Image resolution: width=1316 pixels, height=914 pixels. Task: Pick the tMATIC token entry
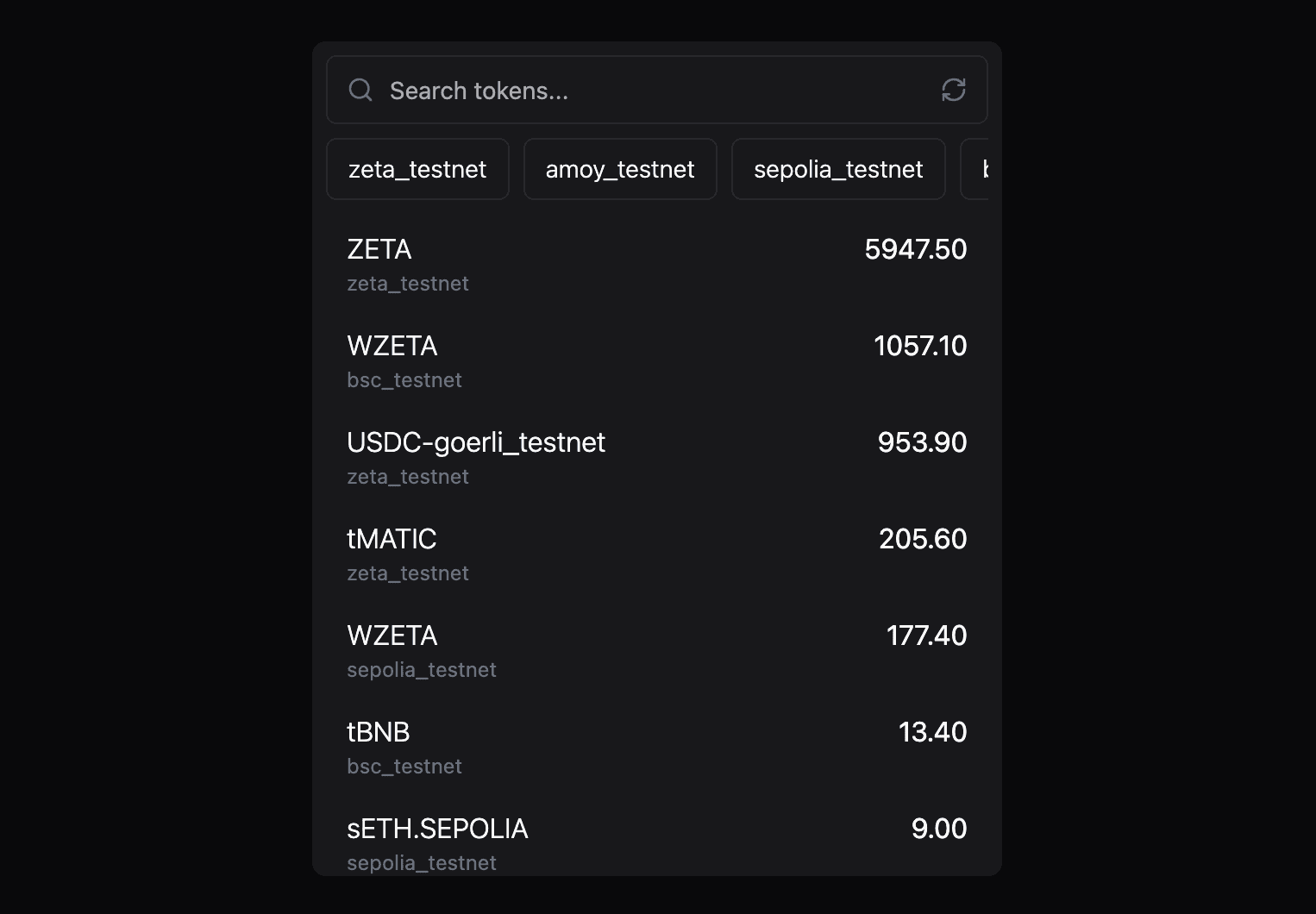(x=604, y=554)
